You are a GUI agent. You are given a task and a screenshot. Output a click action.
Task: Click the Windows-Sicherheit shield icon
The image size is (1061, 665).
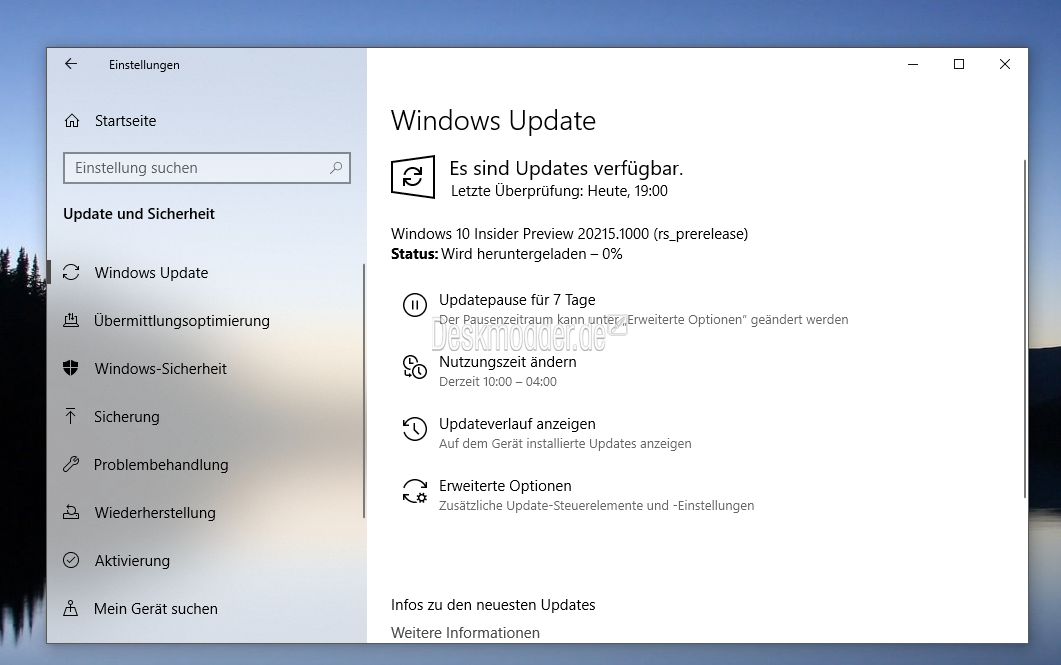(x=71, y=369)
